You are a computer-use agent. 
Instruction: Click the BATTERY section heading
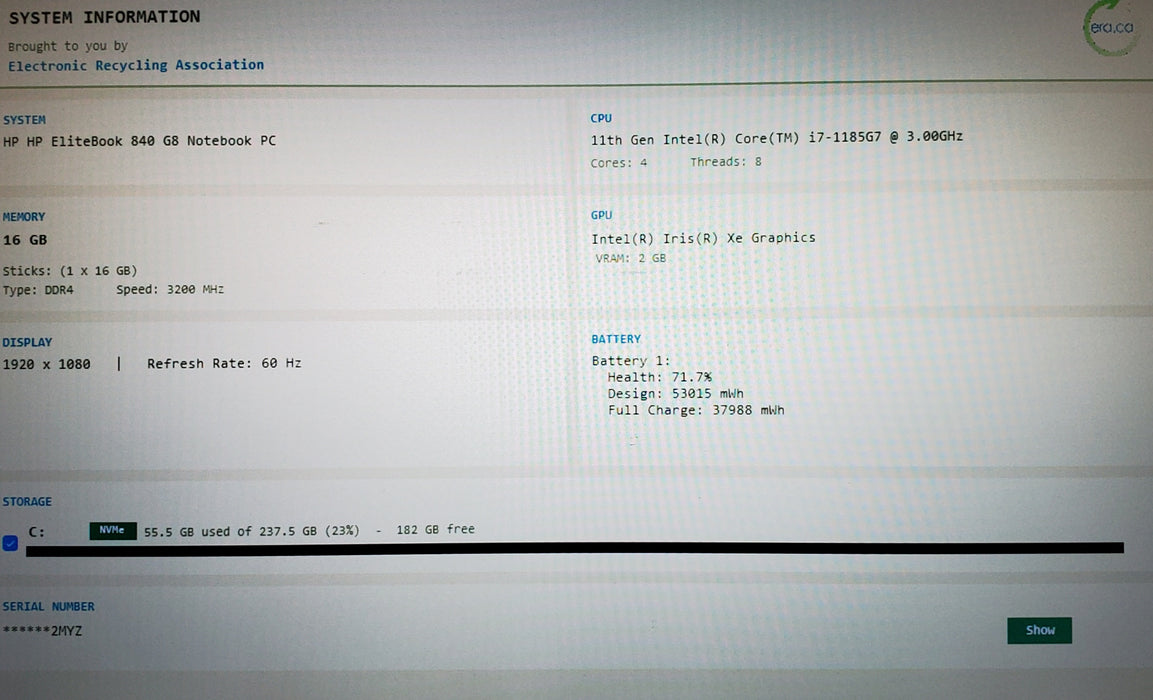click(616, 339)
